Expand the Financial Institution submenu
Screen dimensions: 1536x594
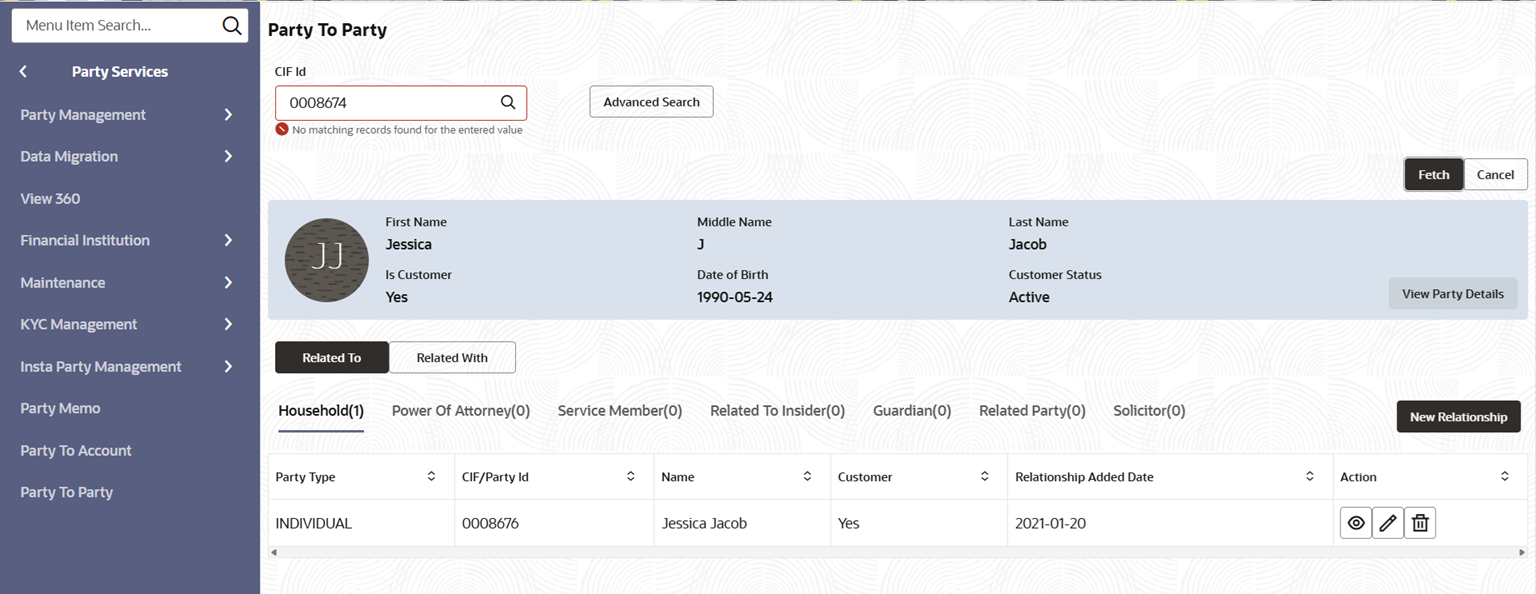click(x=228, y=240)
